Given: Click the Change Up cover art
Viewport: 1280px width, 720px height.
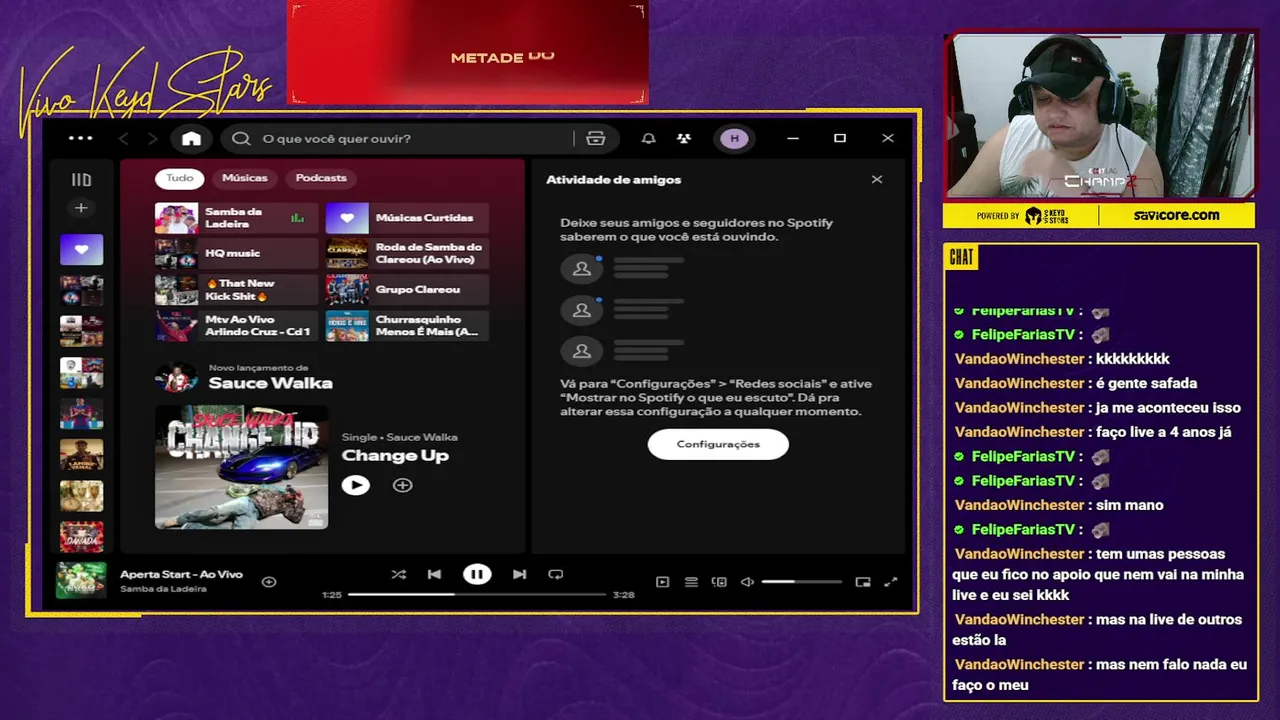Looking at the screenshot, I should 241,467.
